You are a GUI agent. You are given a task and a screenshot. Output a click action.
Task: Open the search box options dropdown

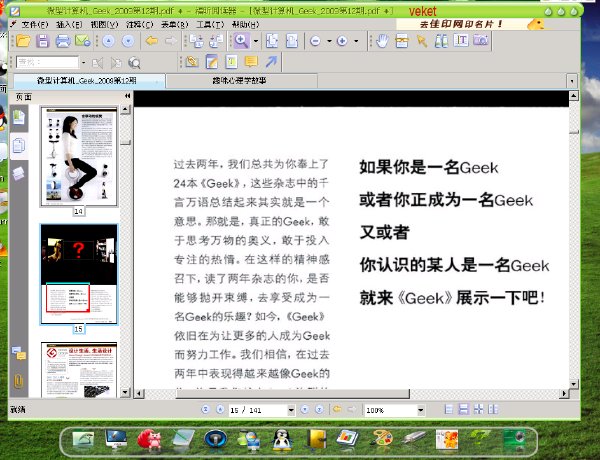pos(83,62)
